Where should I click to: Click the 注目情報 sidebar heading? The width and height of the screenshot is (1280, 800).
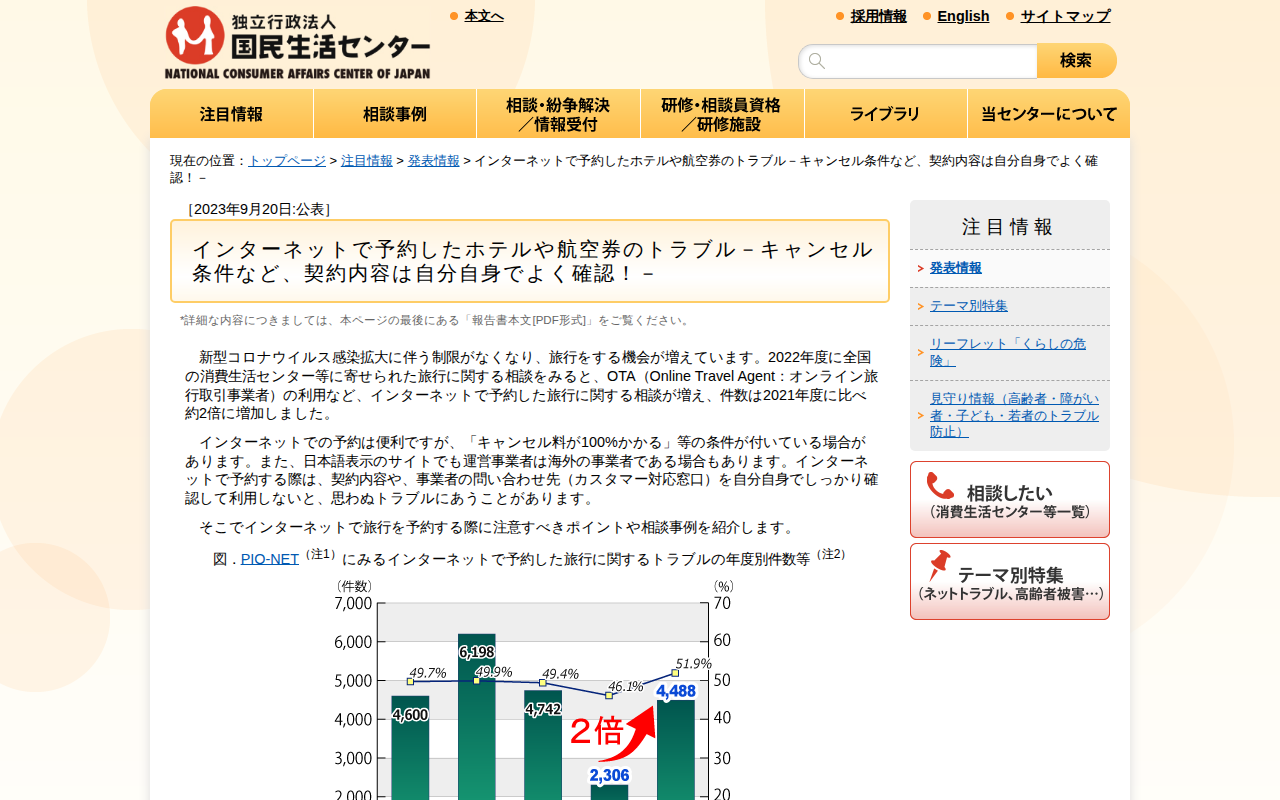pos(1008,227)
